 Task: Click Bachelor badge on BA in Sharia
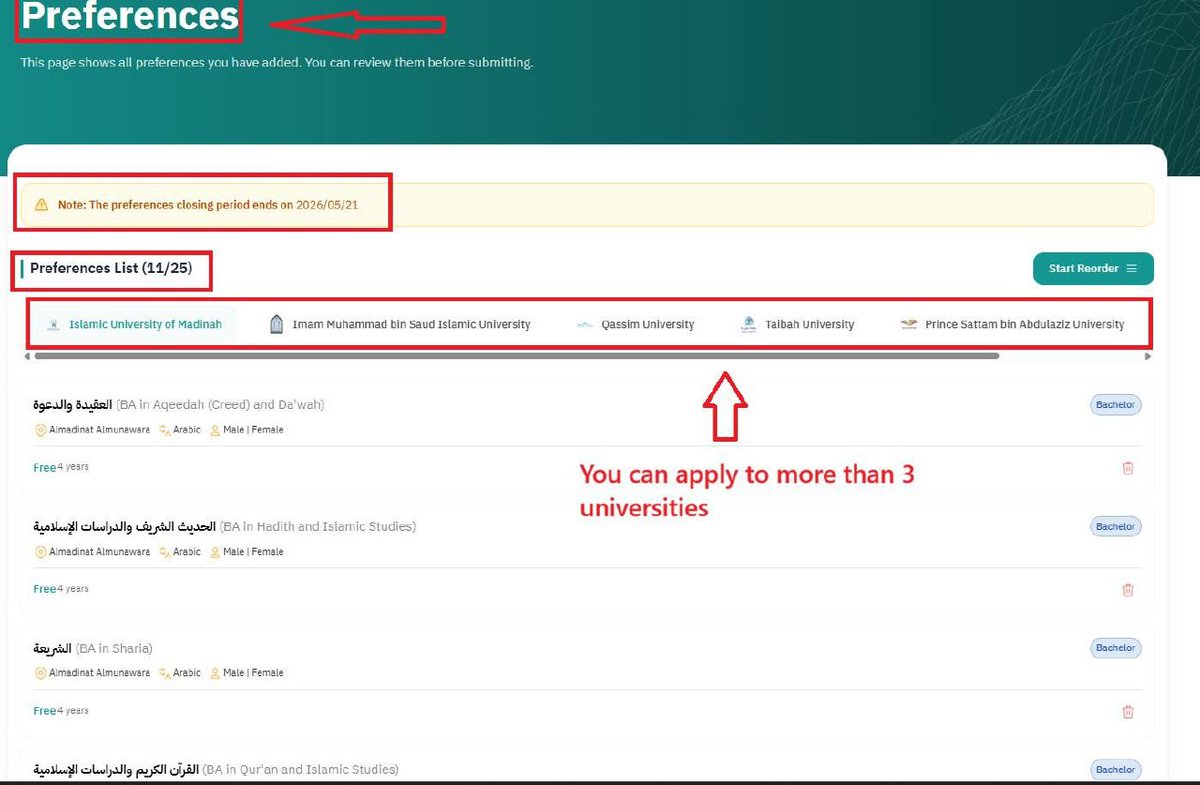pos(1115,648)
